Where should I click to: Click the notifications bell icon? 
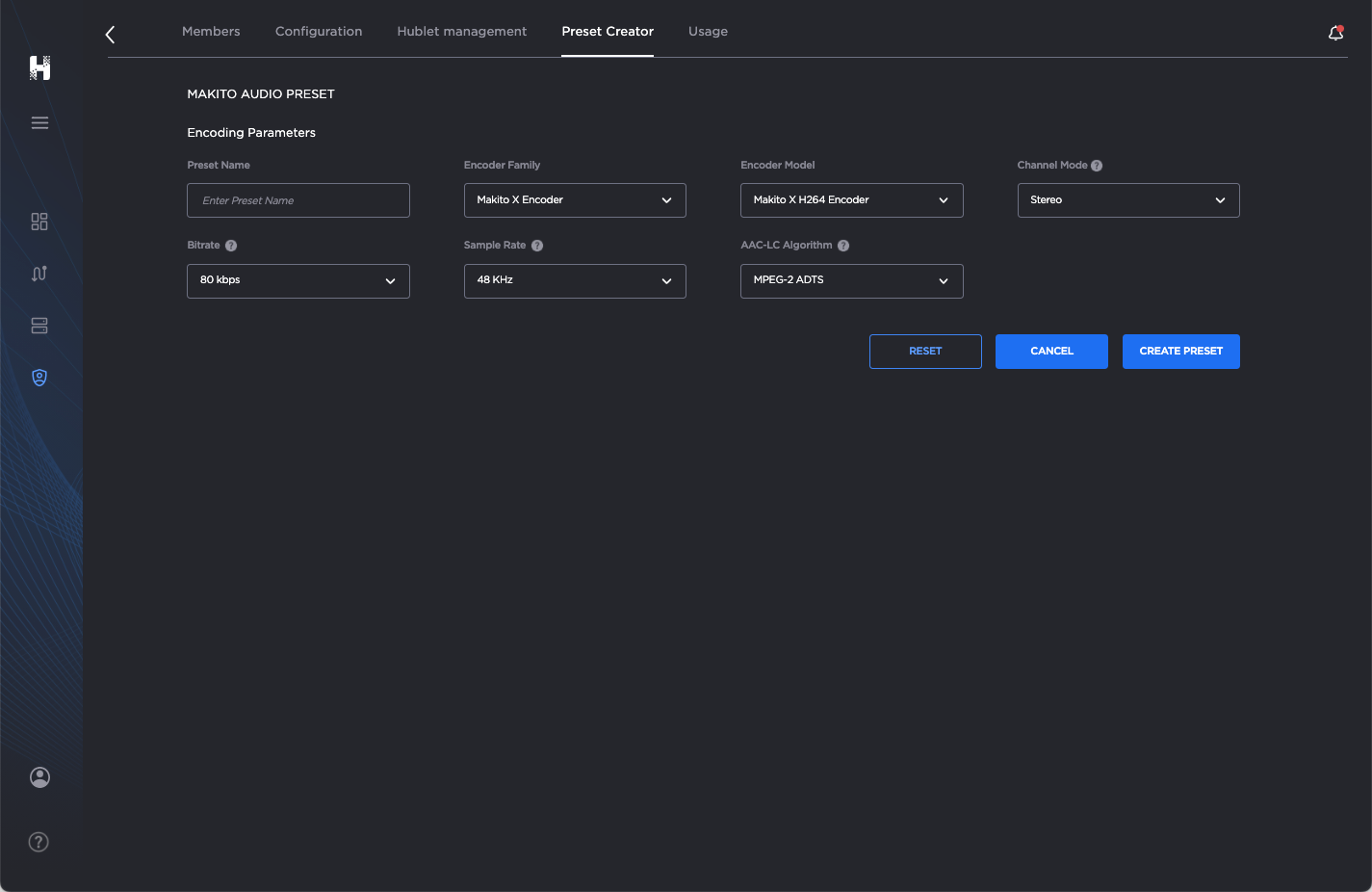[1335, 34]
